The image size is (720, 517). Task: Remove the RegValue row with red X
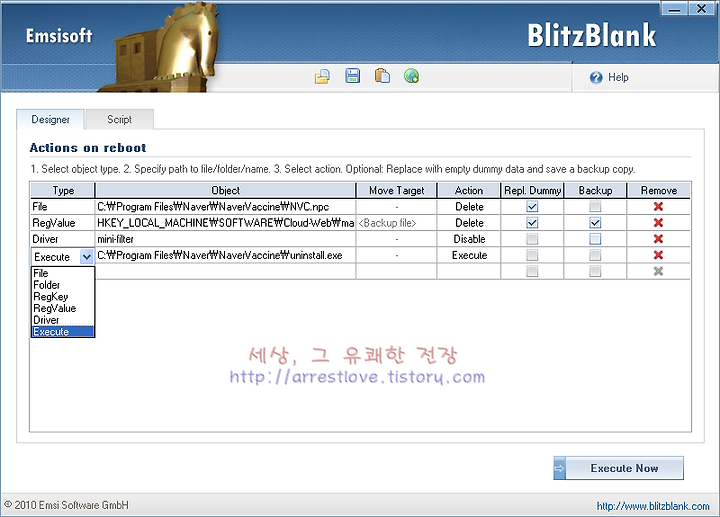pyautogui.click(x=658, y=223)
